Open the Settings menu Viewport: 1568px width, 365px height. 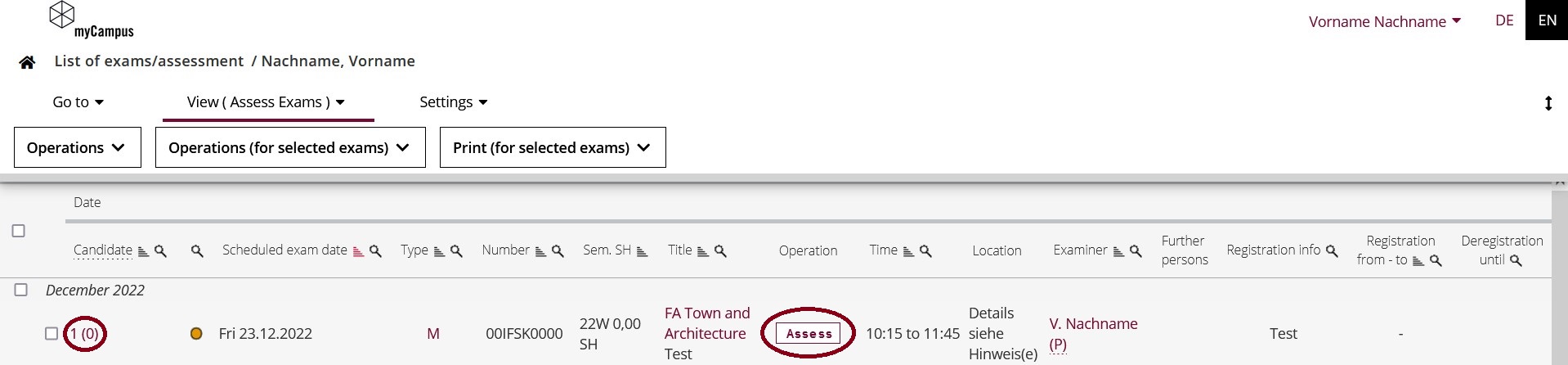click(454, 102)
